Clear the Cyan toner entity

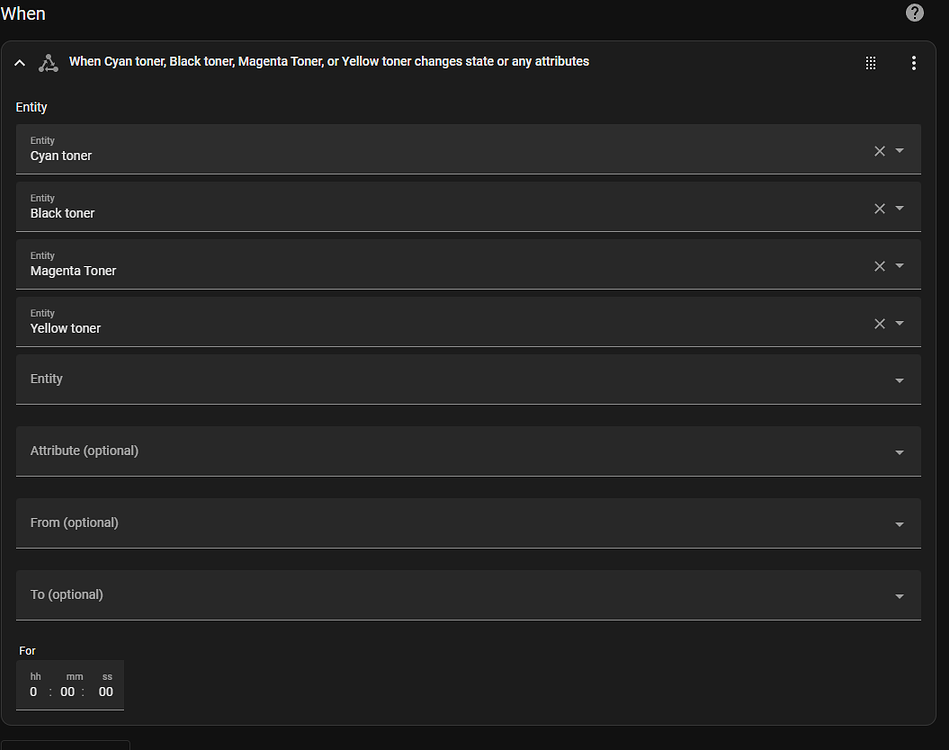coord(879,151)
